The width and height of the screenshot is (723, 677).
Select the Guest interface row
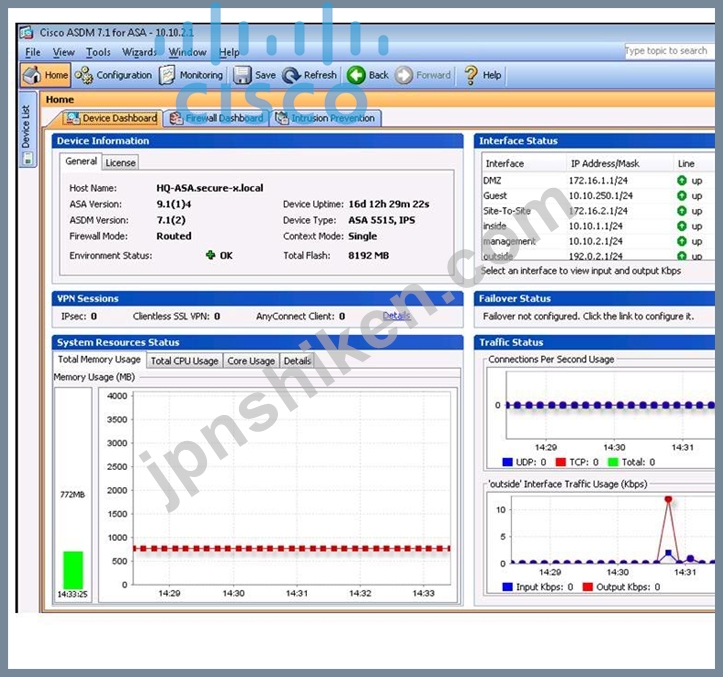click(x=597, y=196)
